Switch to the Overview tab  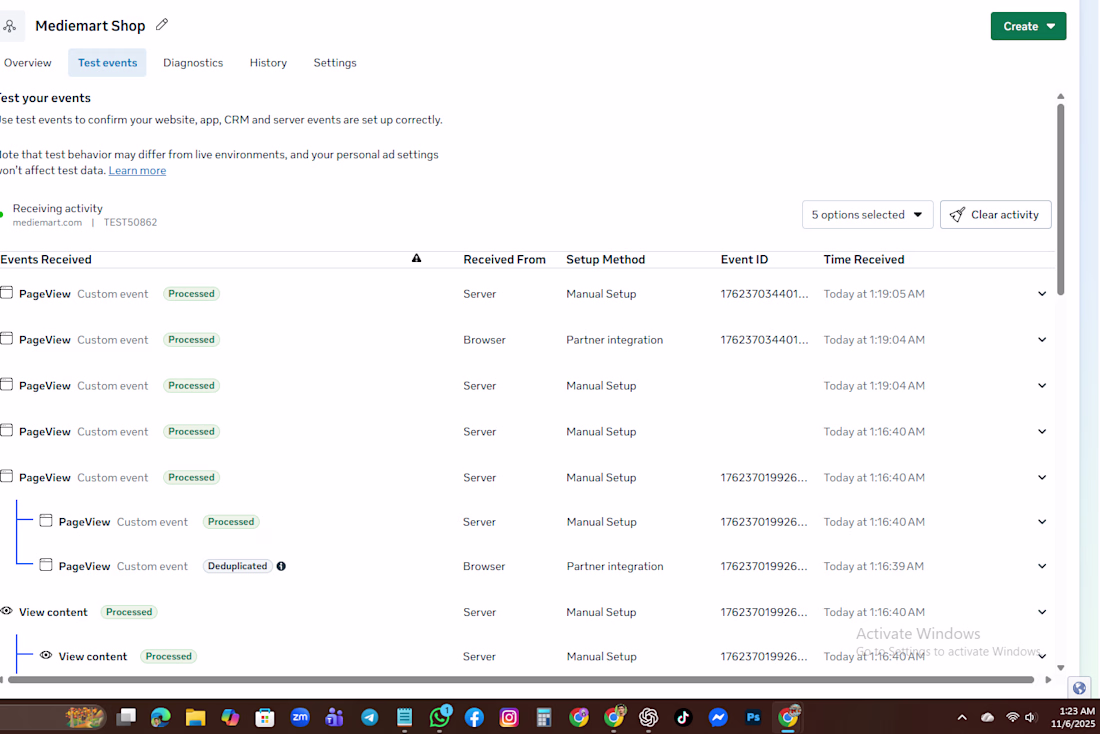point(27,62)
